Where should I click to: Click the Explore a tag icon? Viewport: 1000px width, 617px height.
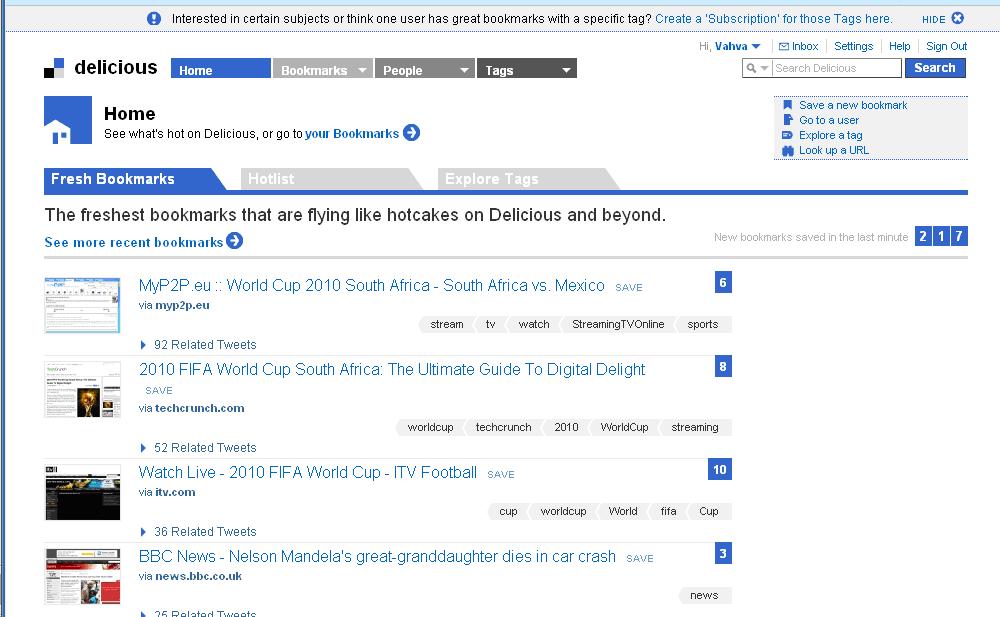click(788, 135)
